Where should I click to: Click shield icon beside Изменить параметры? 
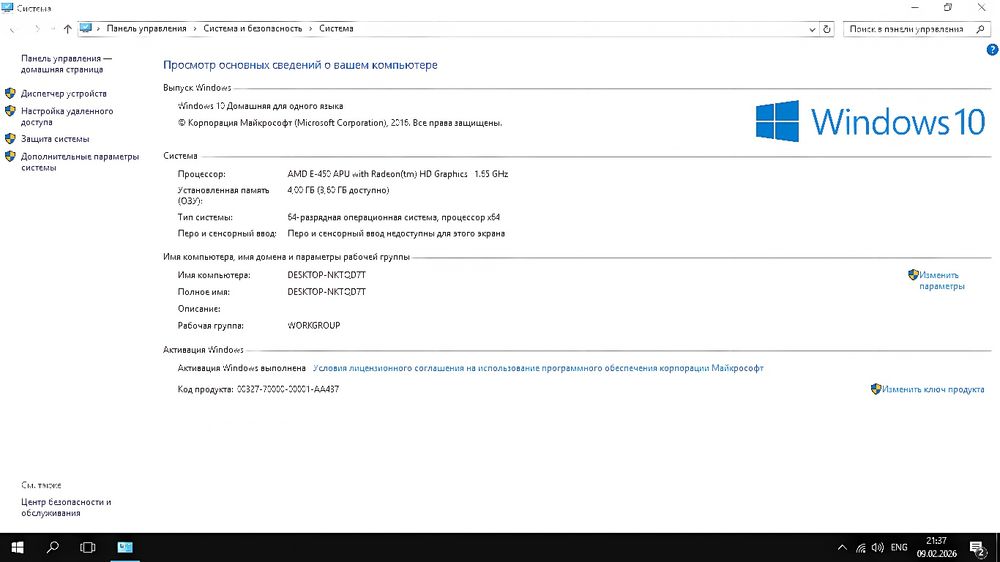[x=913, y=275]
